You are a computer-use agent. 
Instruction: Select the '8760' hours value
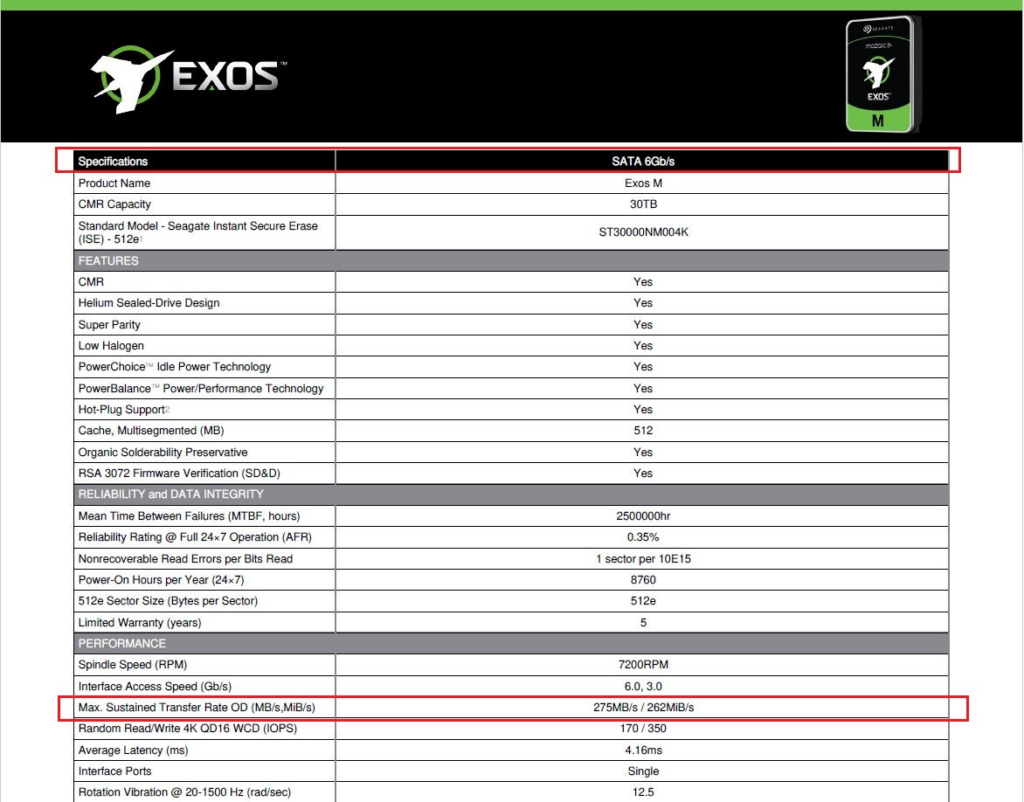click(643, 579)
